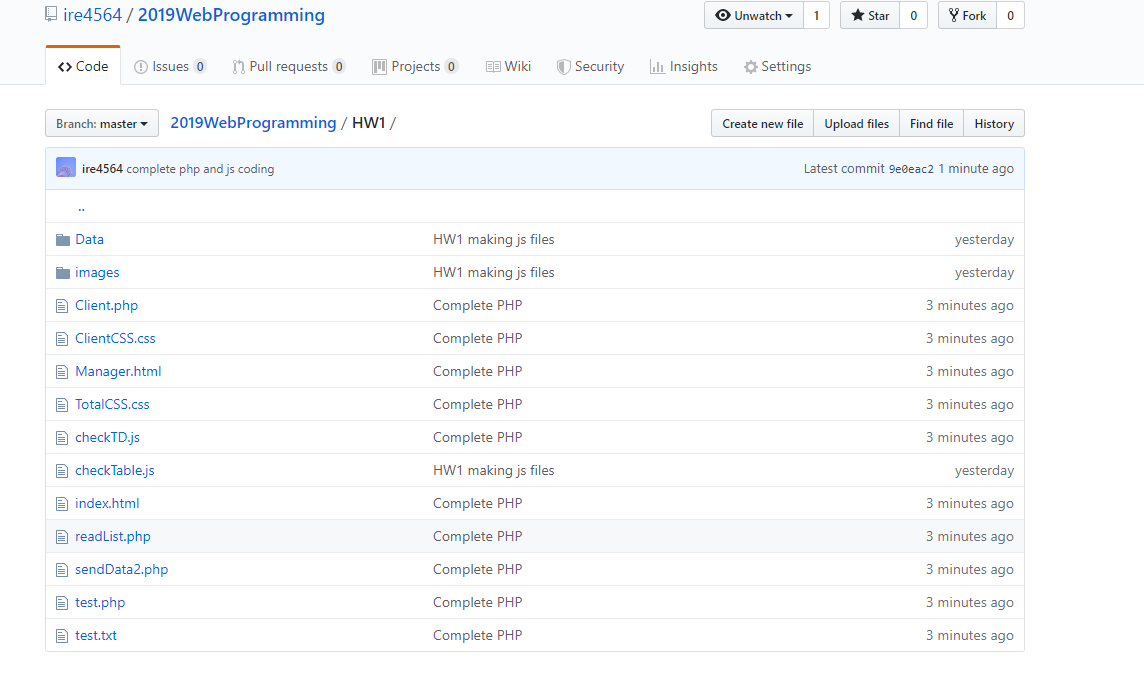
Task: Click the file icon beside readList.php
Action: pos(62,537)
